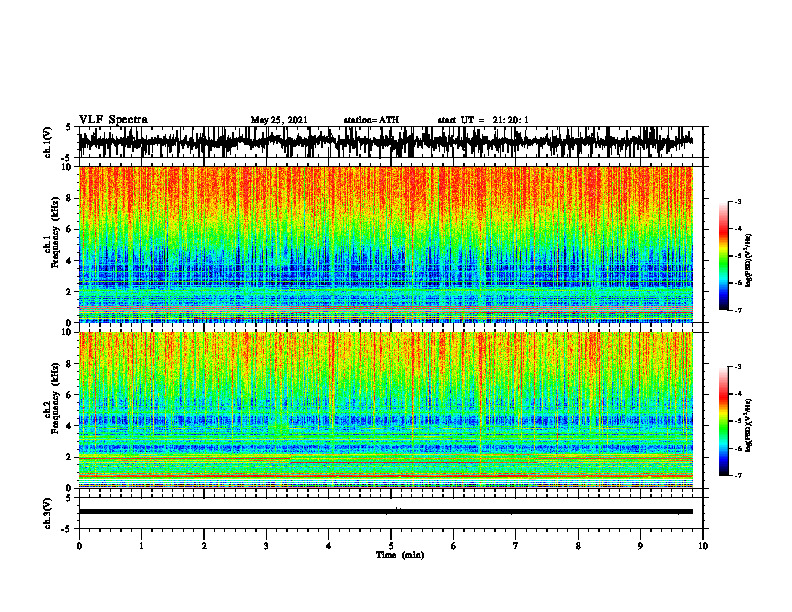Click the "start UT = 21:20: 1" header text
Image resolution: width=792 pixels, height=612 pixels.
click(x=483, y=120)
